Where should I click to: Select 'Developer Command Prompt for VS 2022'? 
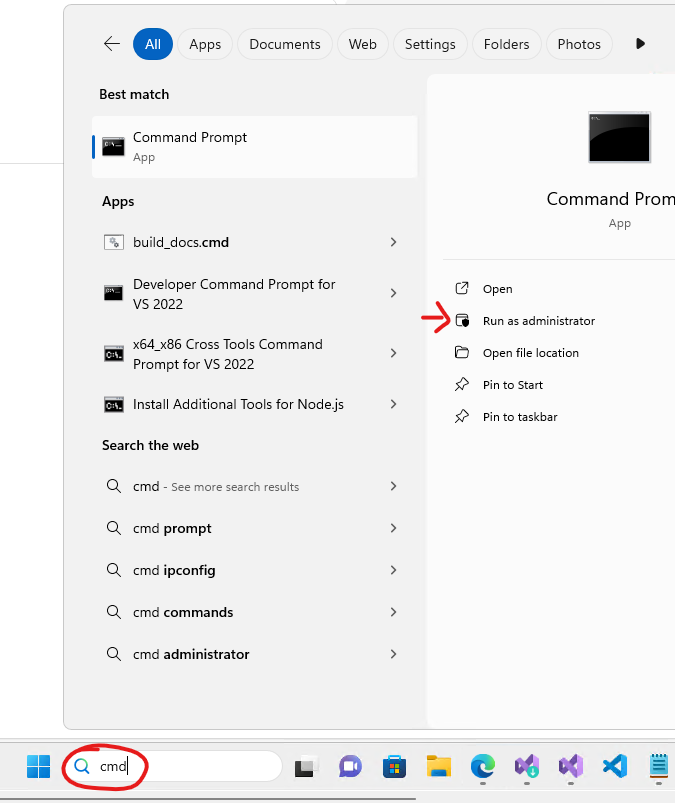click(x=234, y=294)
